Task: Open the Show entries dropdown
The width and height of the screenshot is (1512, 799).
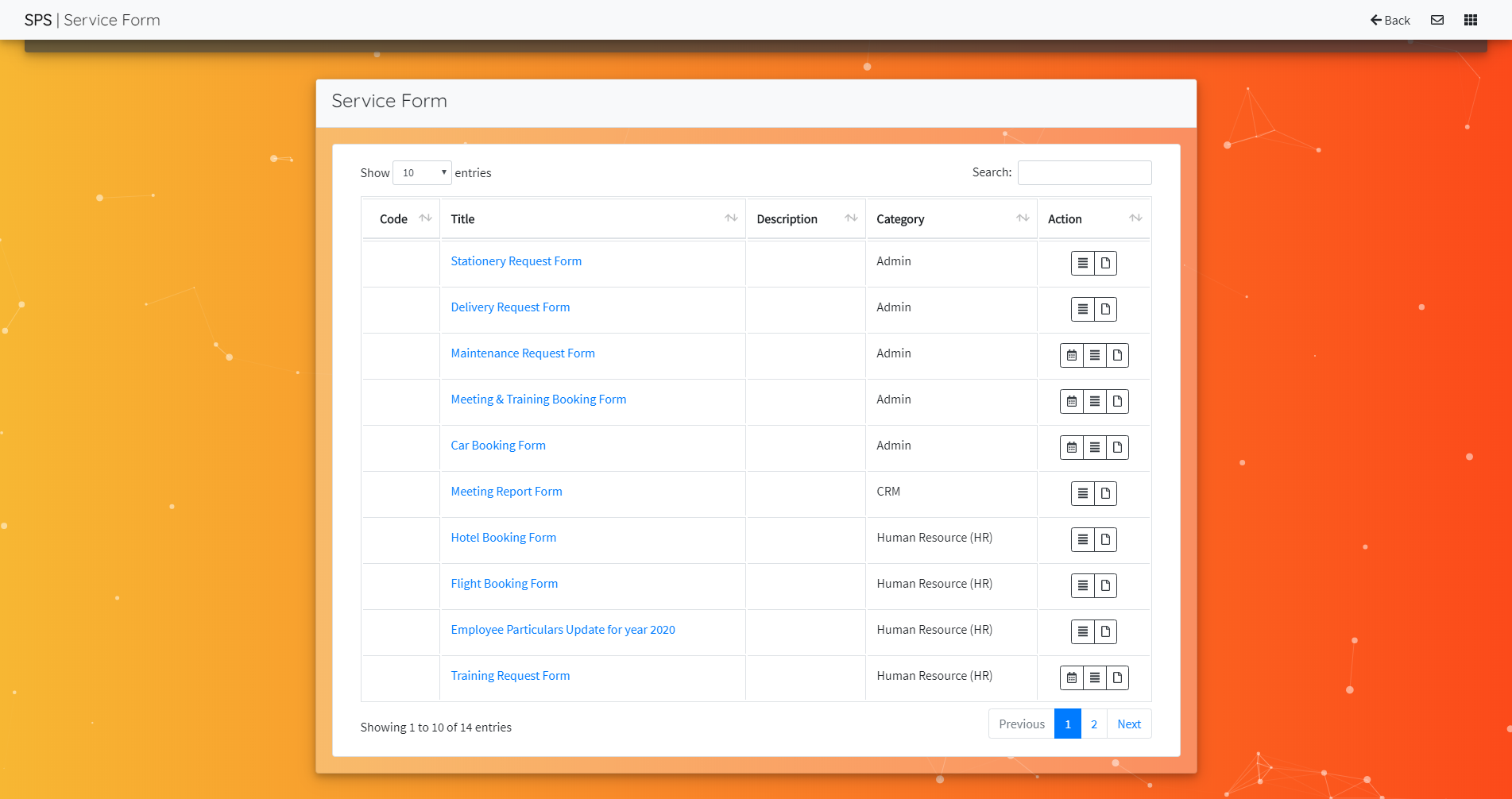Action: (422, 172)
